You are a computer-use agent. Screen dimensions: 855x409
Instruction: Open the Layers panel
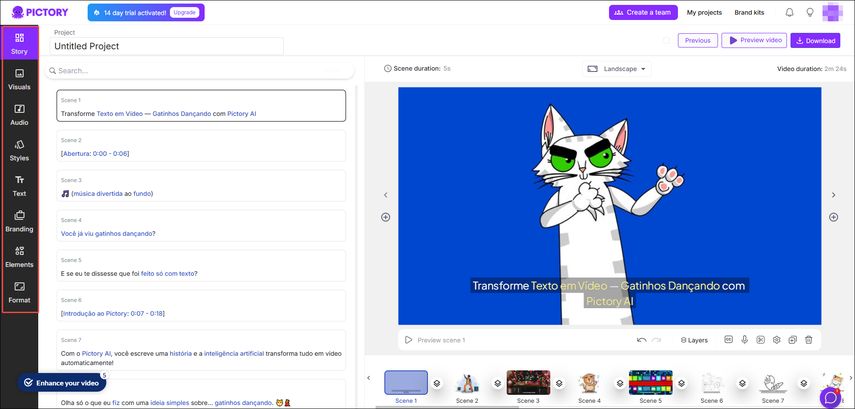pyautogui.click(x=694, y=340)
